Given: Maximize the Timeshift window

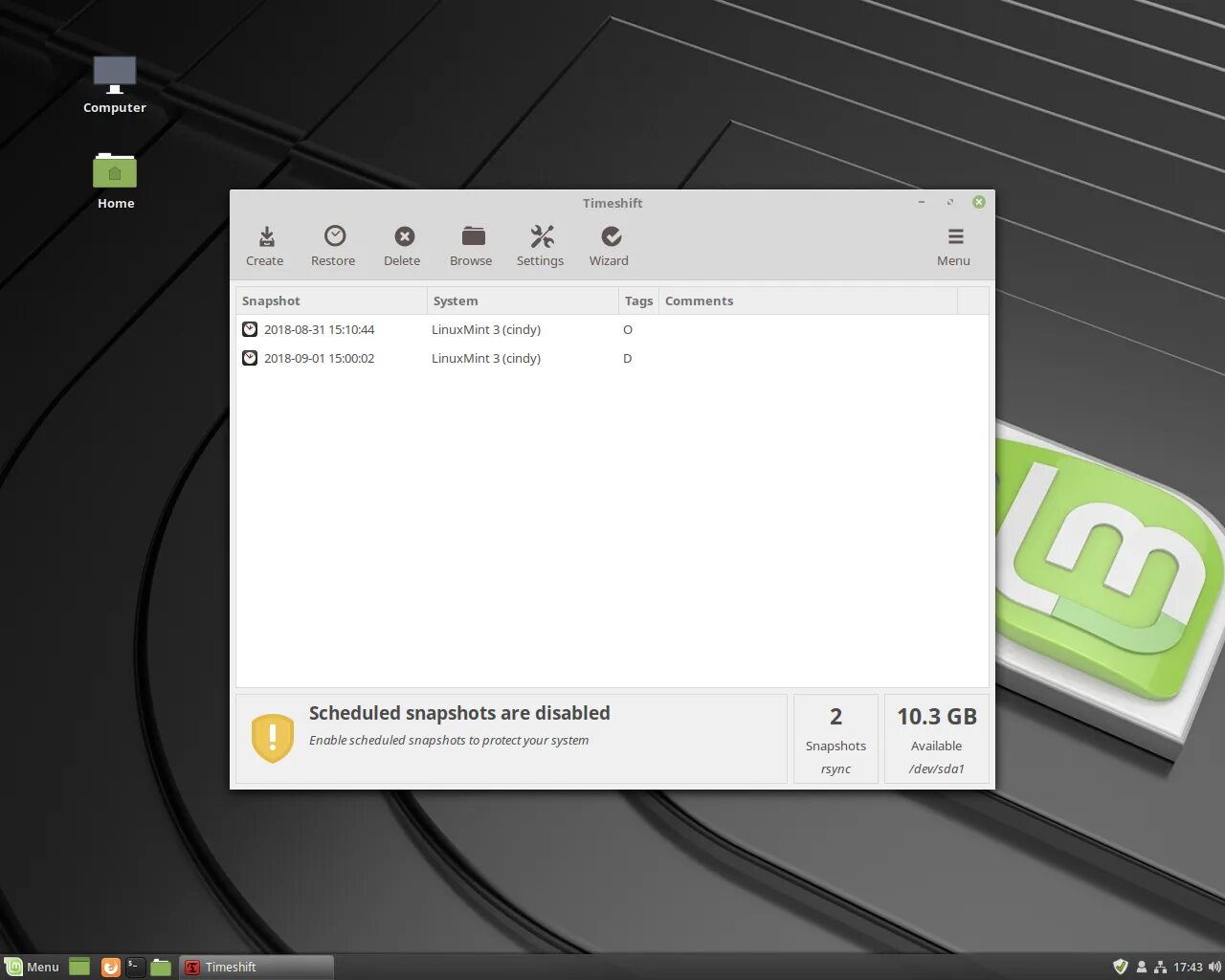Looking at the screenshot, I should pyautogui.click(x=950, y=202).
